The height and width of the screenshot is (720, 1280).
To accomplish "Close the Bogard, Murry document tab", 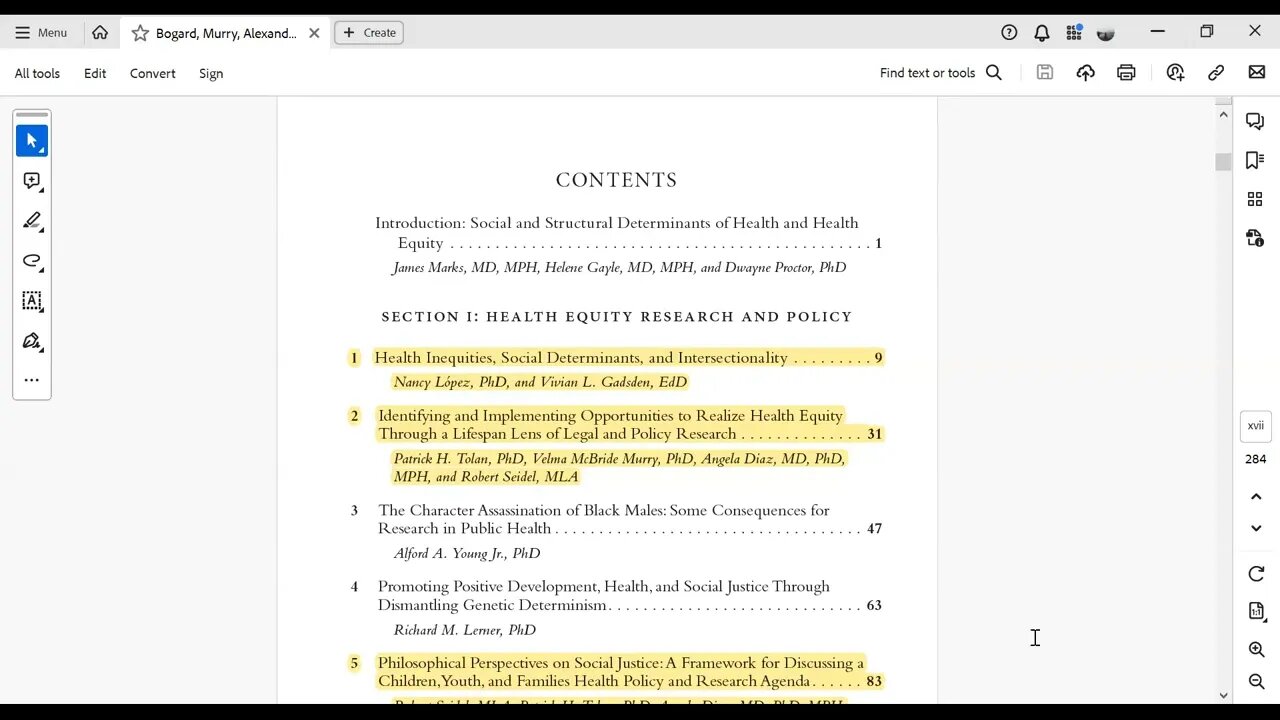I will pyautogui.click(x=314, y=33).
